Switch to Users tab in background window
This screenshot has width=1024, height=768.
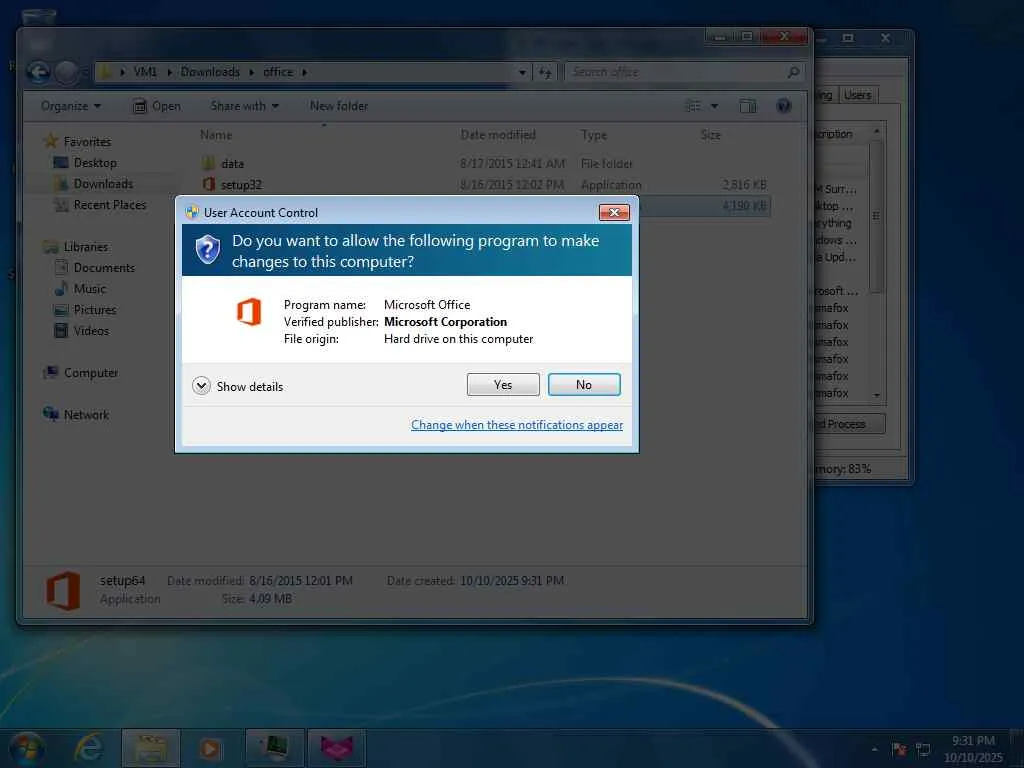[857, 95]
